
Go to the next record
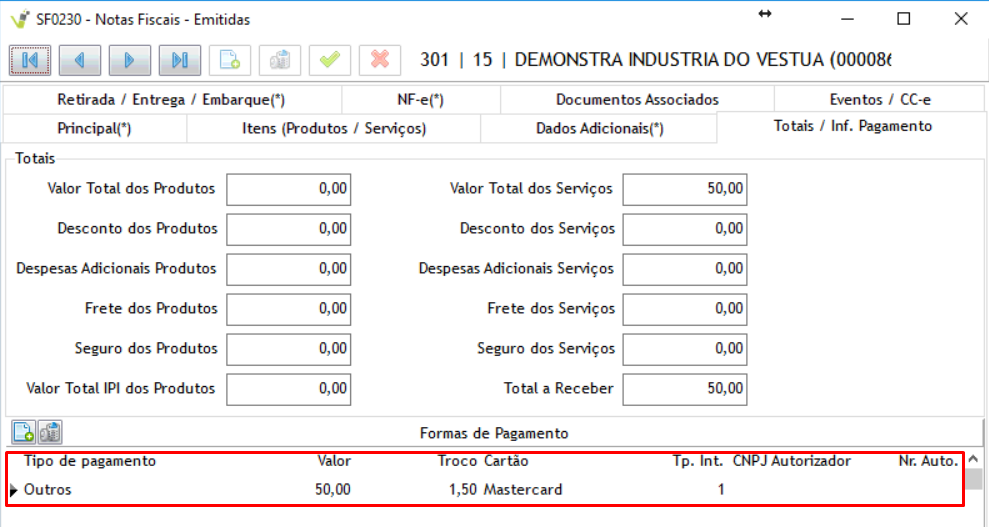click(130, 60)
